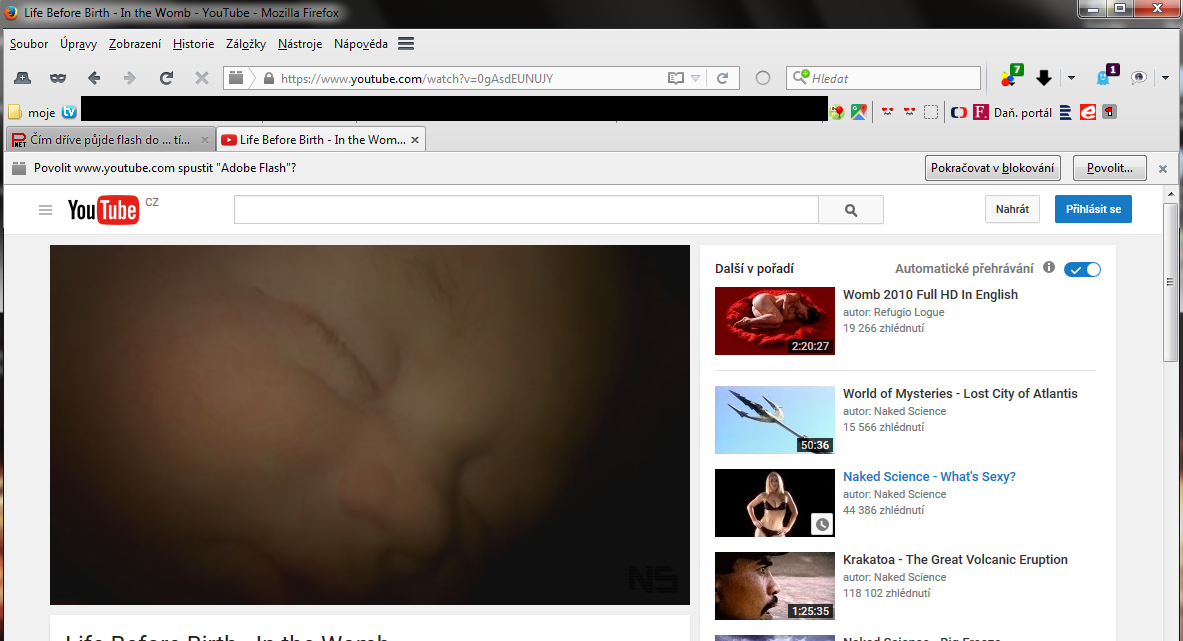
Task: Open the red e bookmark icon
Action: pyautogui.click(x=1087, y=112)
